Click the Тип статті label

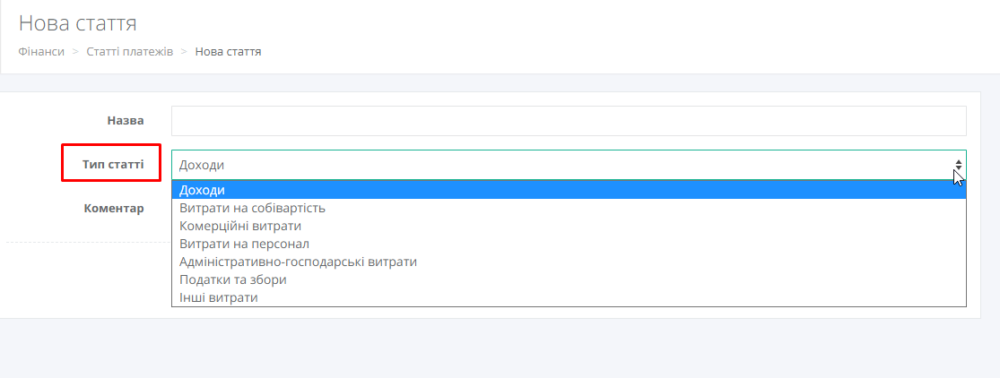[x=113, y=164]
